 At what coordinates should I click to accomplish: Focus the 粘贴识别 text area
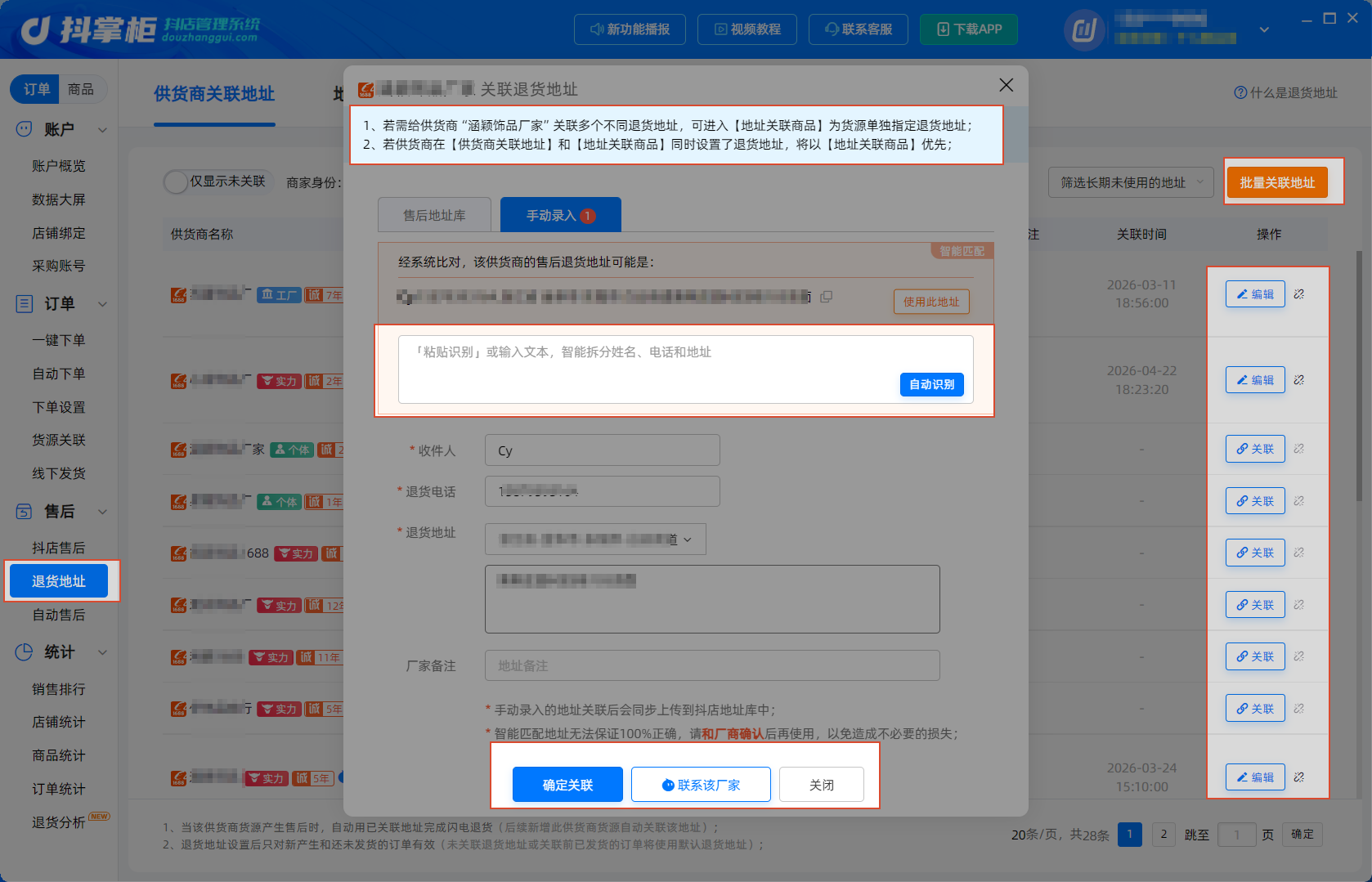(685, 369)
